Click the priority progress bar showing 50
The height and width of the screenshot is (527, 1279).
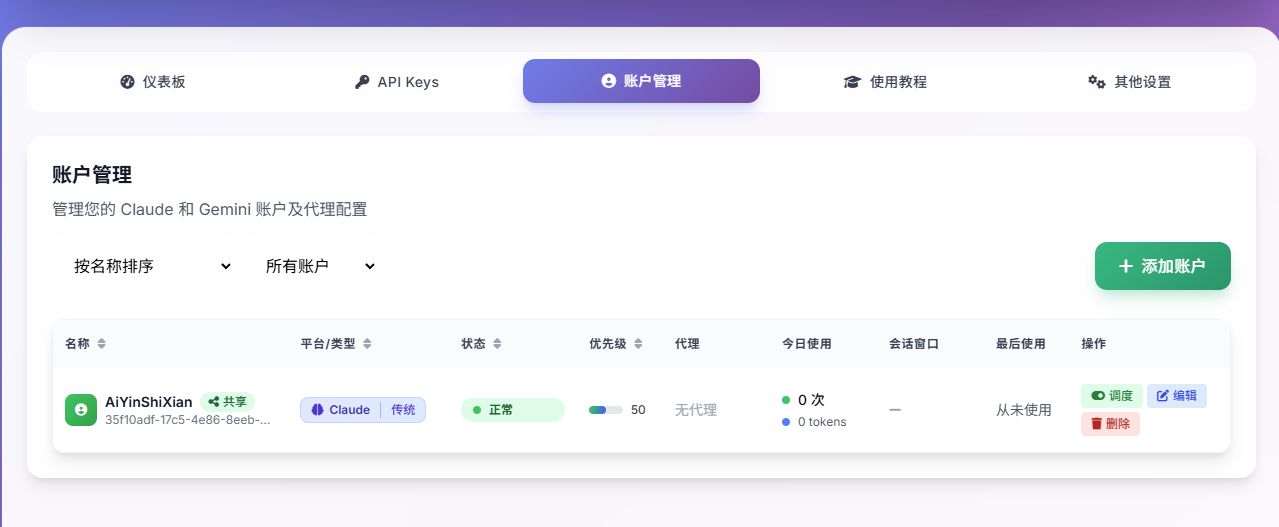click(x=605, y=410)
